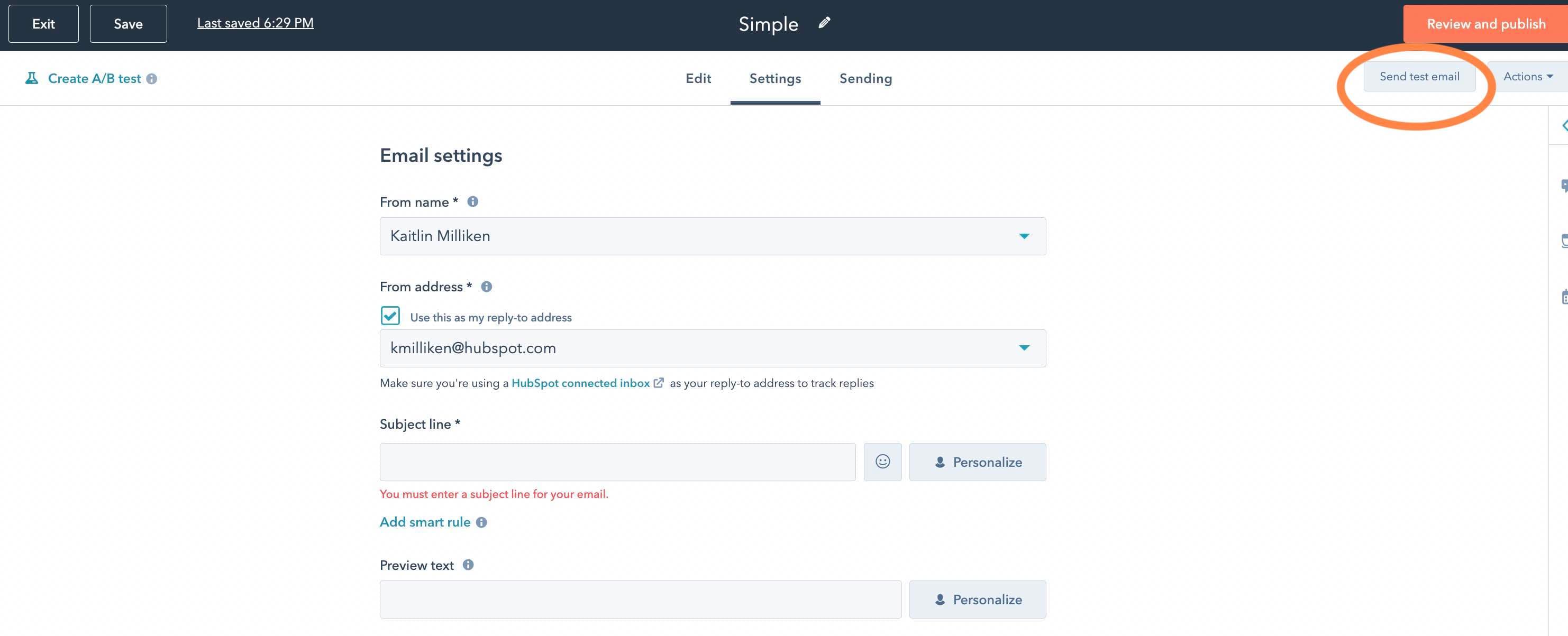
Task: Click info icon next to Preview text
Action: click(468, 565)
